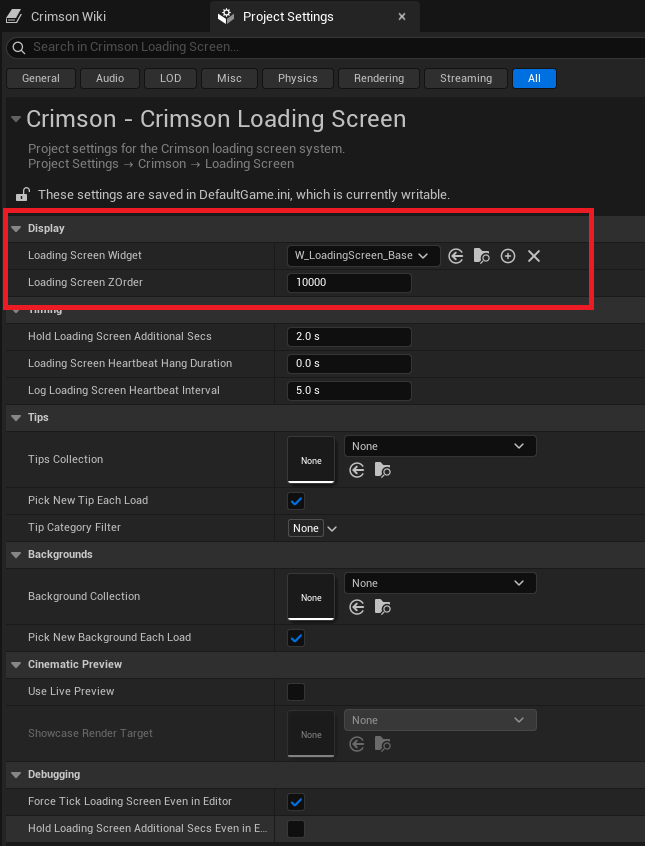
Task: Edit Log Loading Screen Heartbeat Interval value
Action: point(349,391)
